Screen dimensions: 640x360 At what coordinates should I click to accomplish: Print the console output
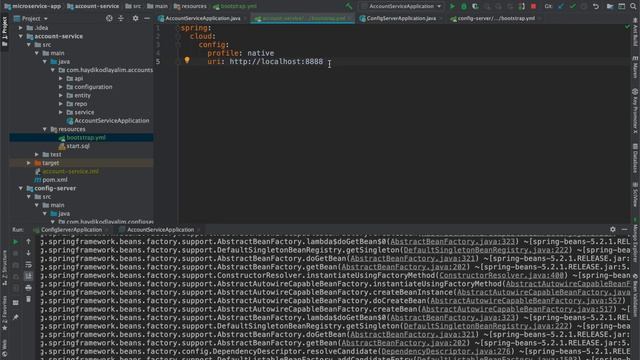pos(28,288)
